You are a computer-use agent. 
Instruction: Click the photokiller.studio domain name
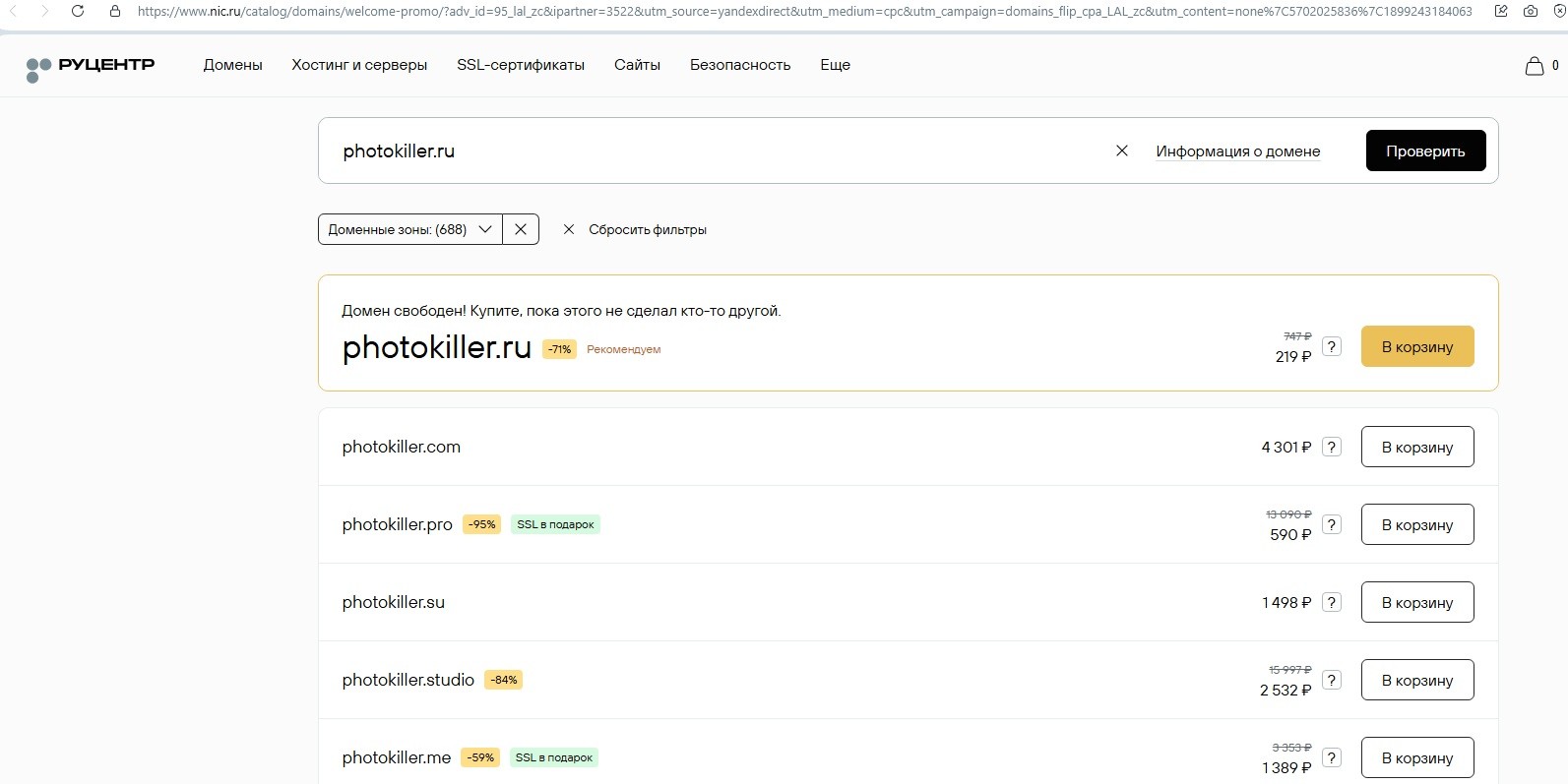408,680
